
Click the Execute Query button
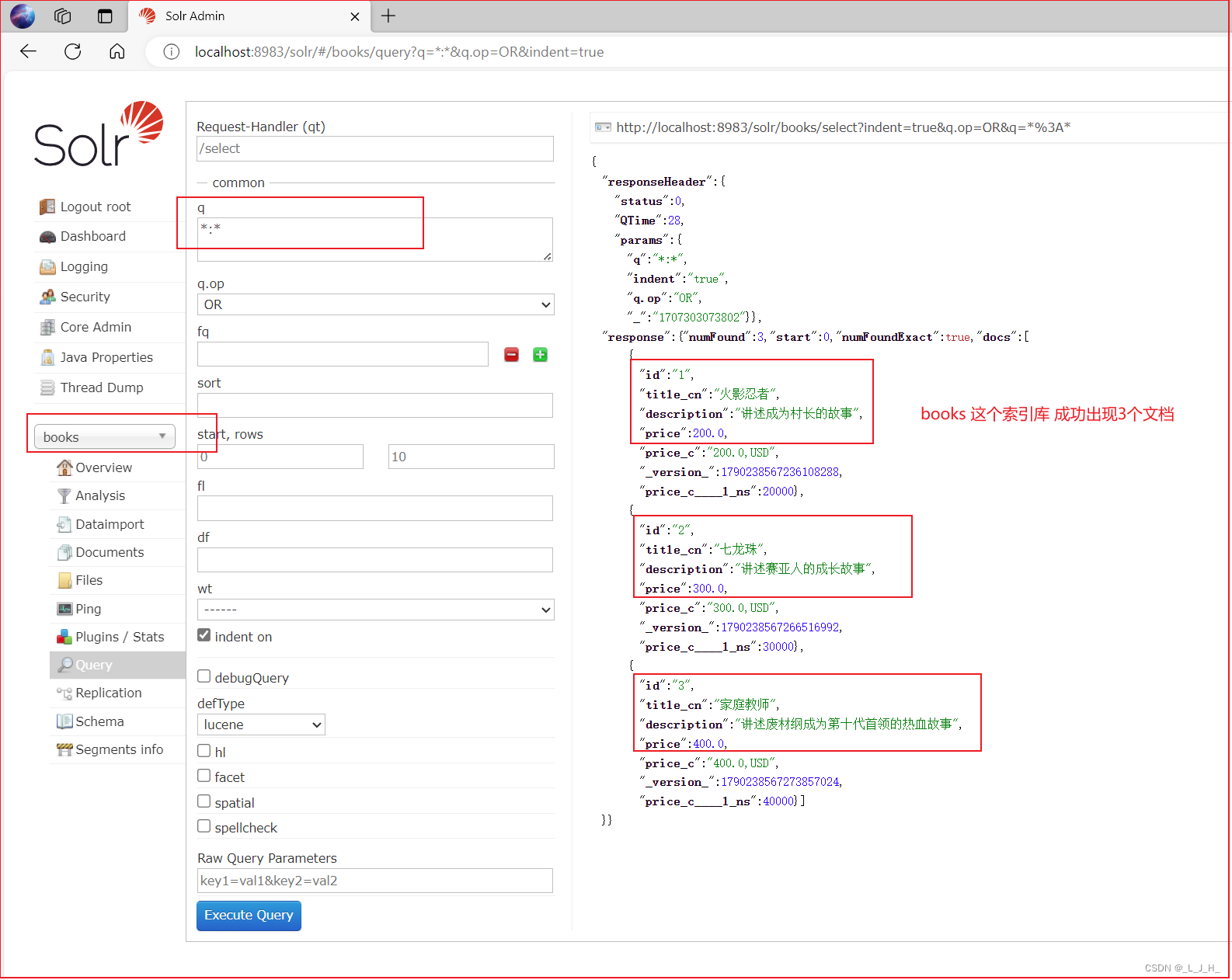pyautogui.click(x=249, y=916)
